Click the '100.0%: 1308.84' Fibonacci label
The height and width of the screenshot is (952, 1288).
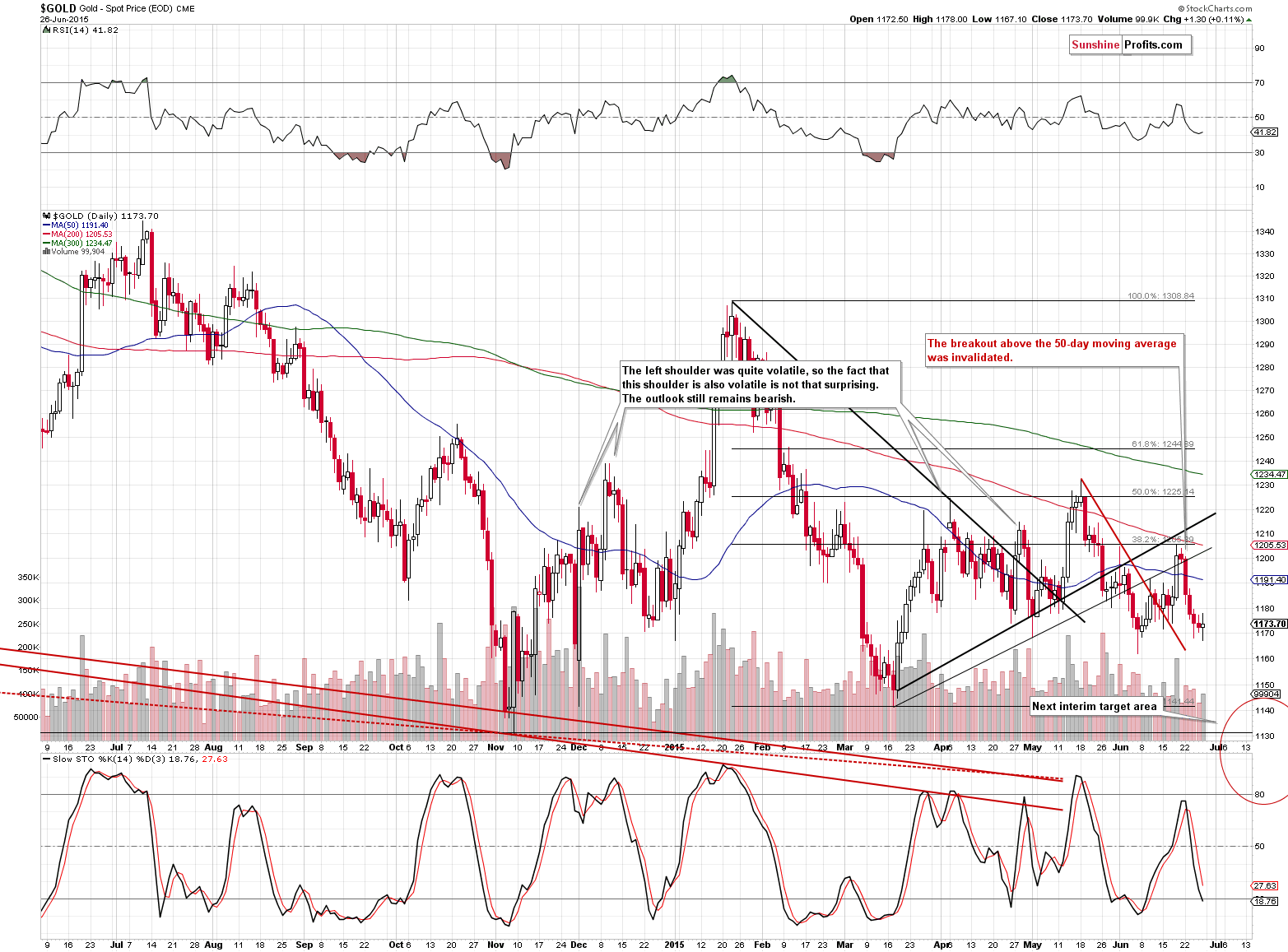pyautogui.click(x=1160, y=295)
